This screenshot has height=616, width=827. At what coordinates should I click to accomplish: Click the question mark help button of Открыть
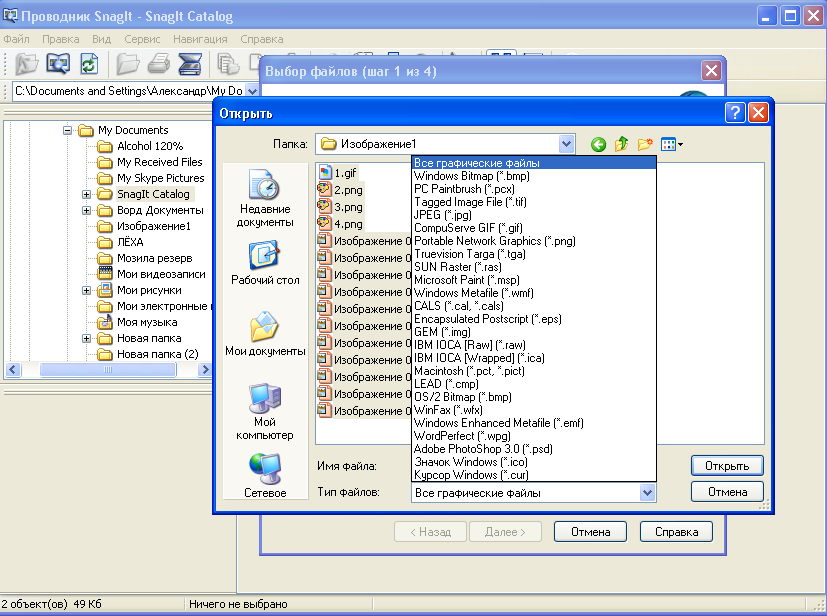coord(735,113)
